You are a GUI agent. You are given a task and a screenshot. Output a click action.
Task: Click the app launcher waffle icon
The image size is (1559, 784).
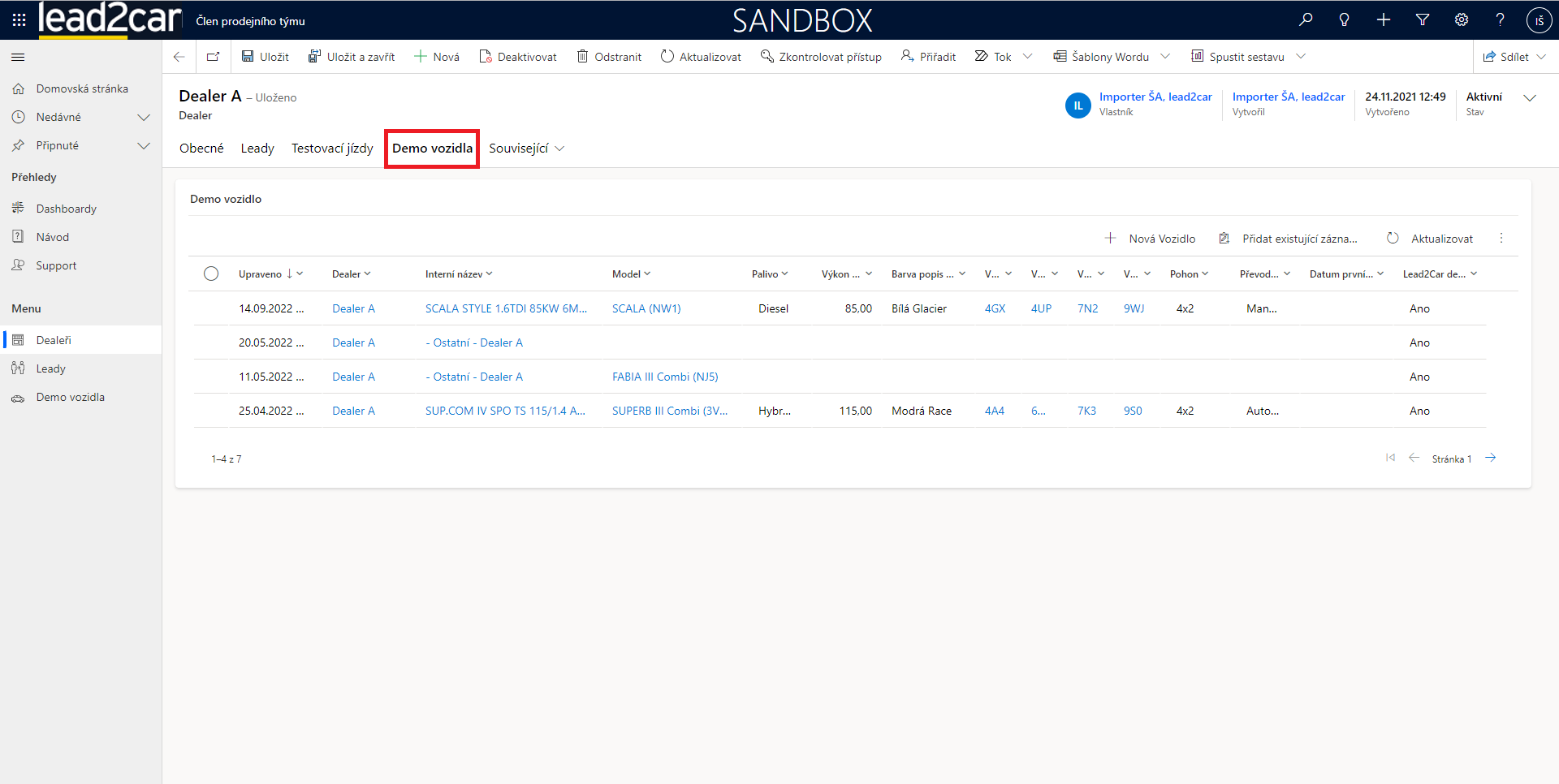[19, 19]
